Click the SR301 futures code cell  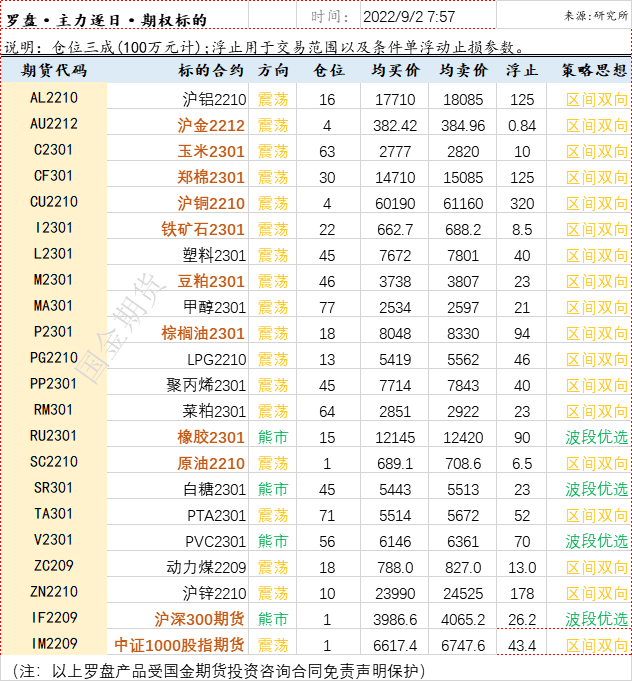point(53,488)
